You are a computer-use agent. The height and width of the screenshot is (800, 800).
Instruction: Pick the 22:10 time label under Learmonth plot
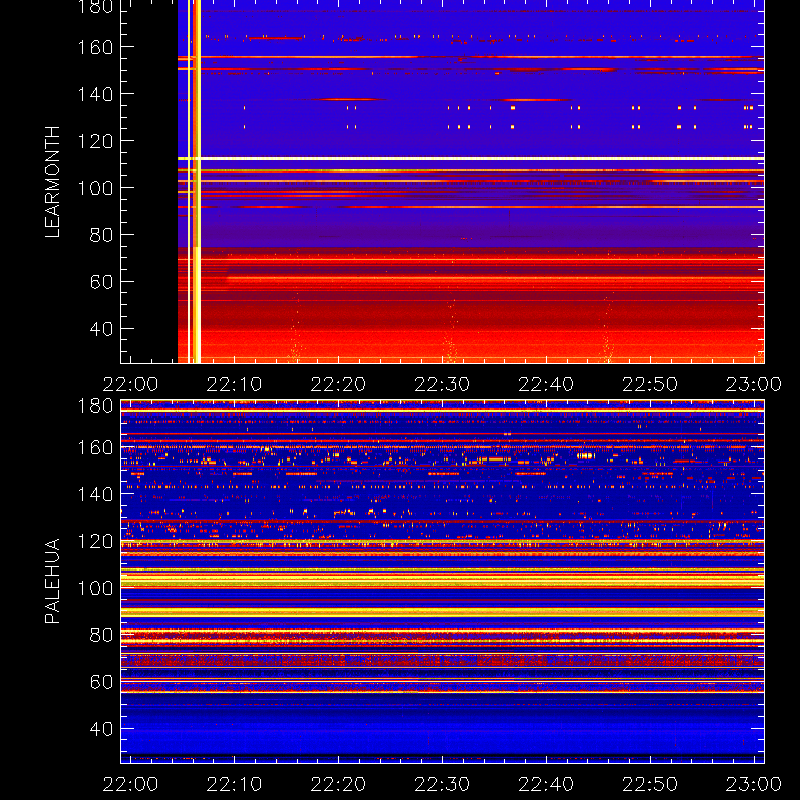[234, 384]
